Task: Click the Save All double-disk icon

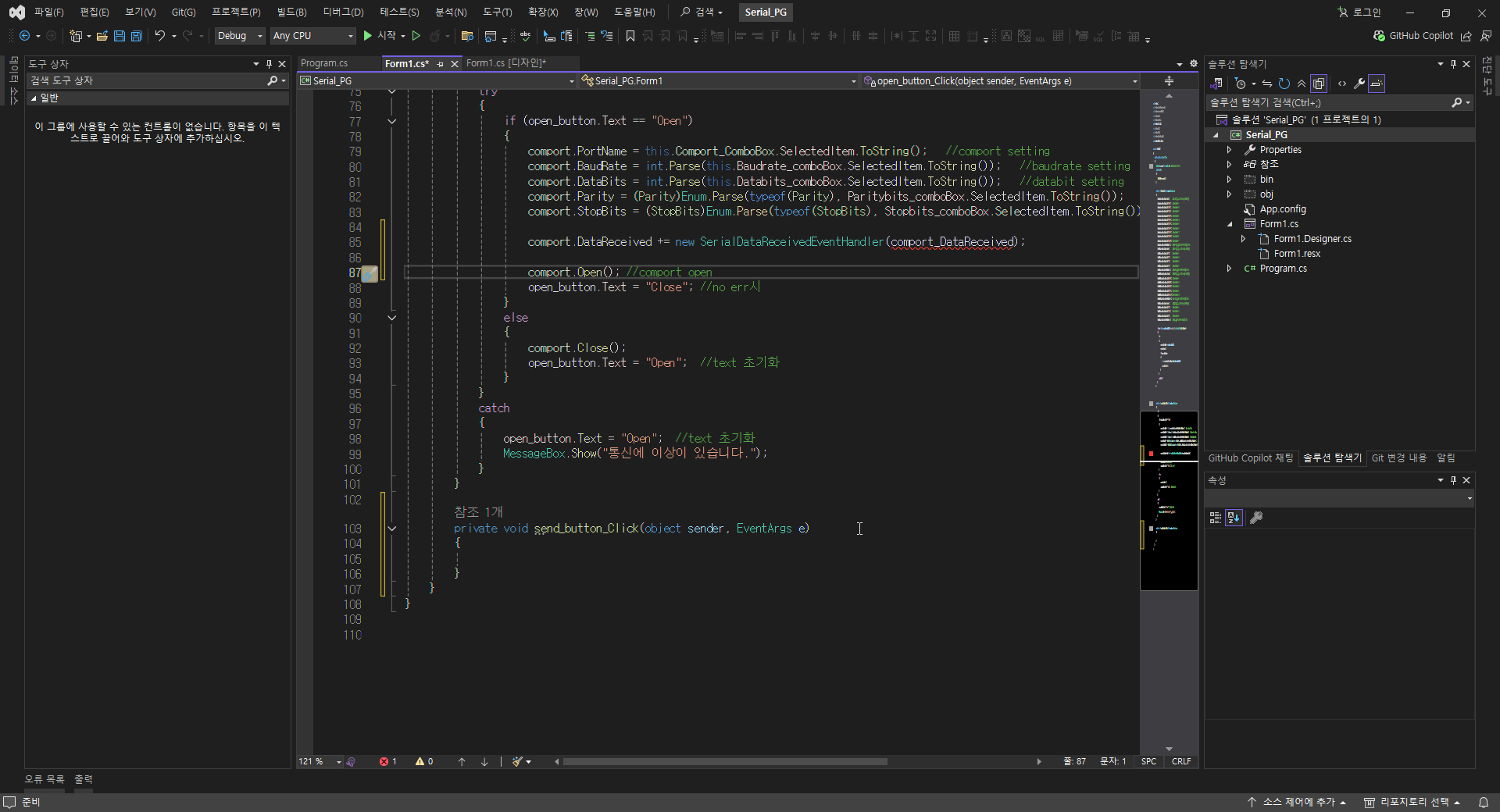Action: (137, 36)
